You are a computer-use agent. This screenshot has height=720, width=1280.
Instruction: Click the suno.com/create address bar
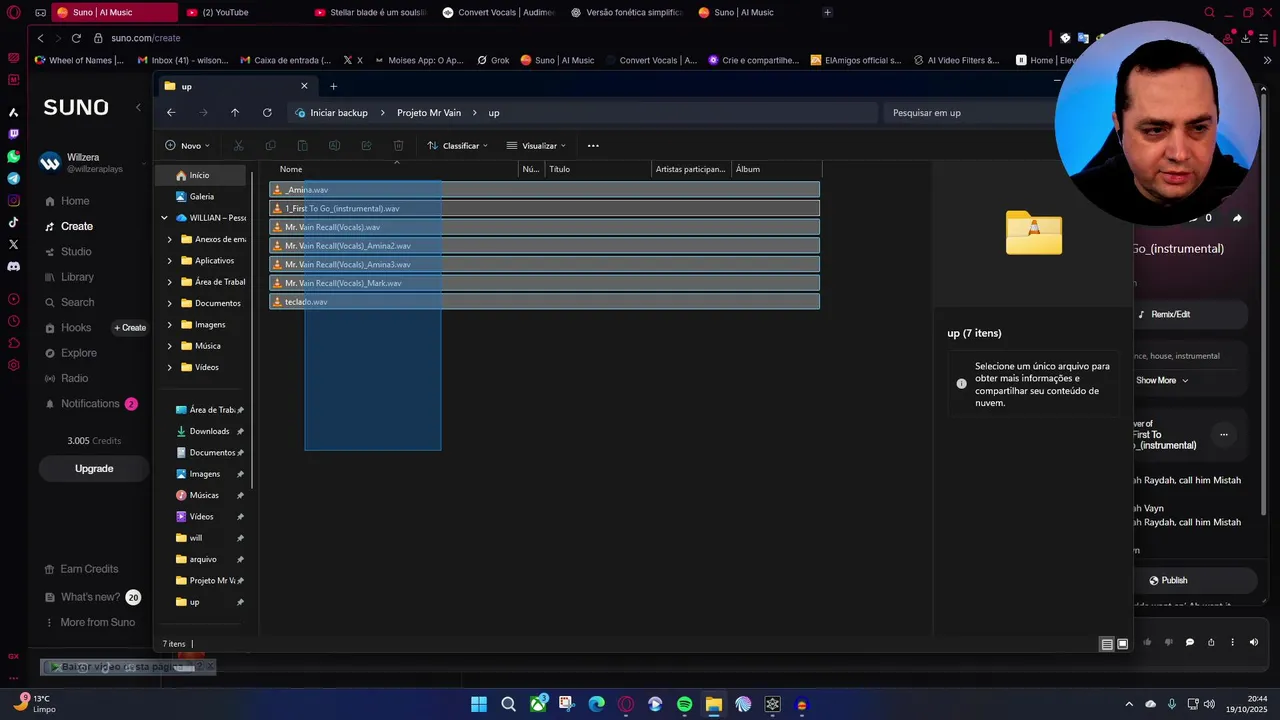pyautogui.click(x=146, y=38)
